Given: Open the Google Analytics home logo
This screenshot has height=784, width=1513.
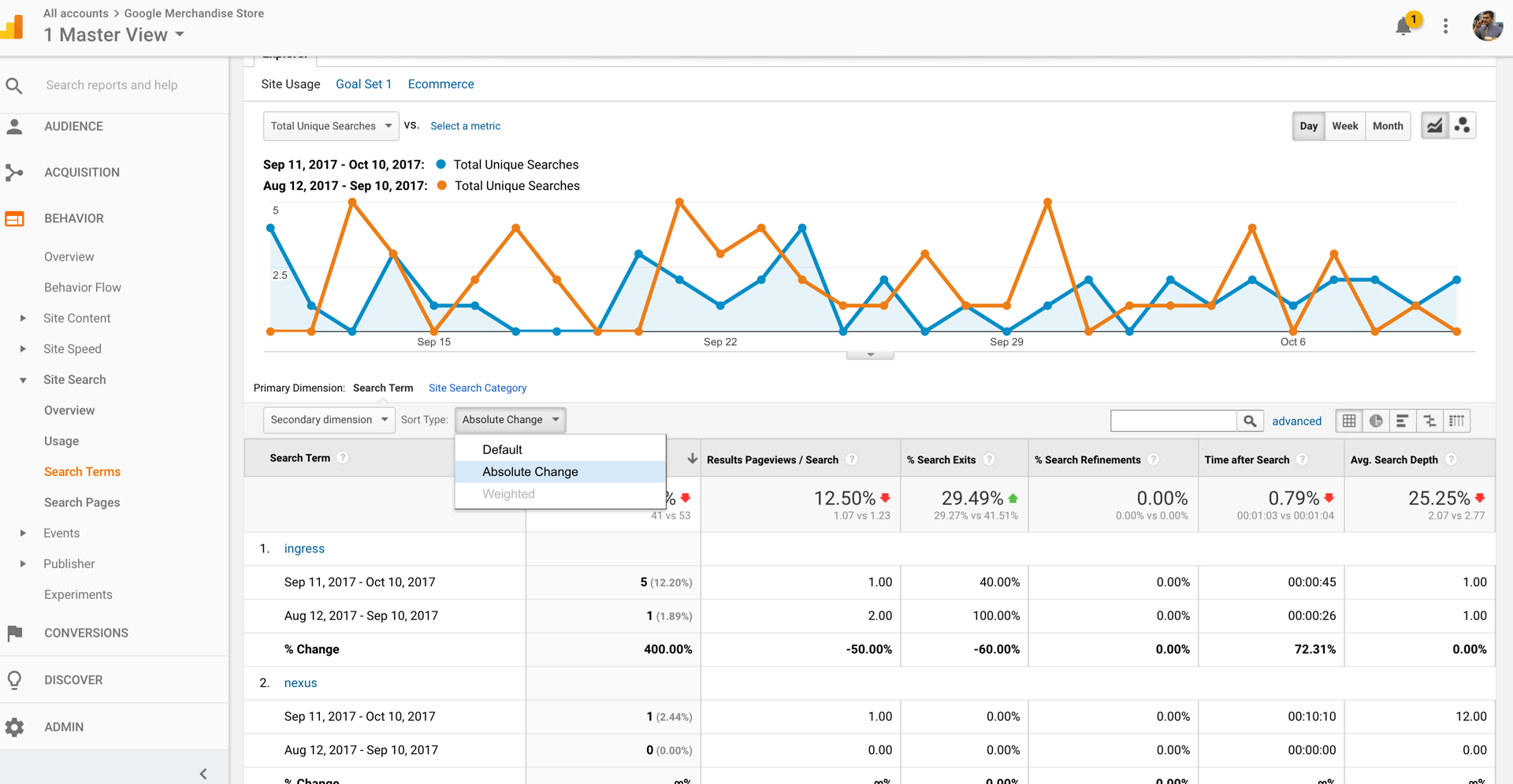Looking at the screenshot, I should tap(13, 26).
